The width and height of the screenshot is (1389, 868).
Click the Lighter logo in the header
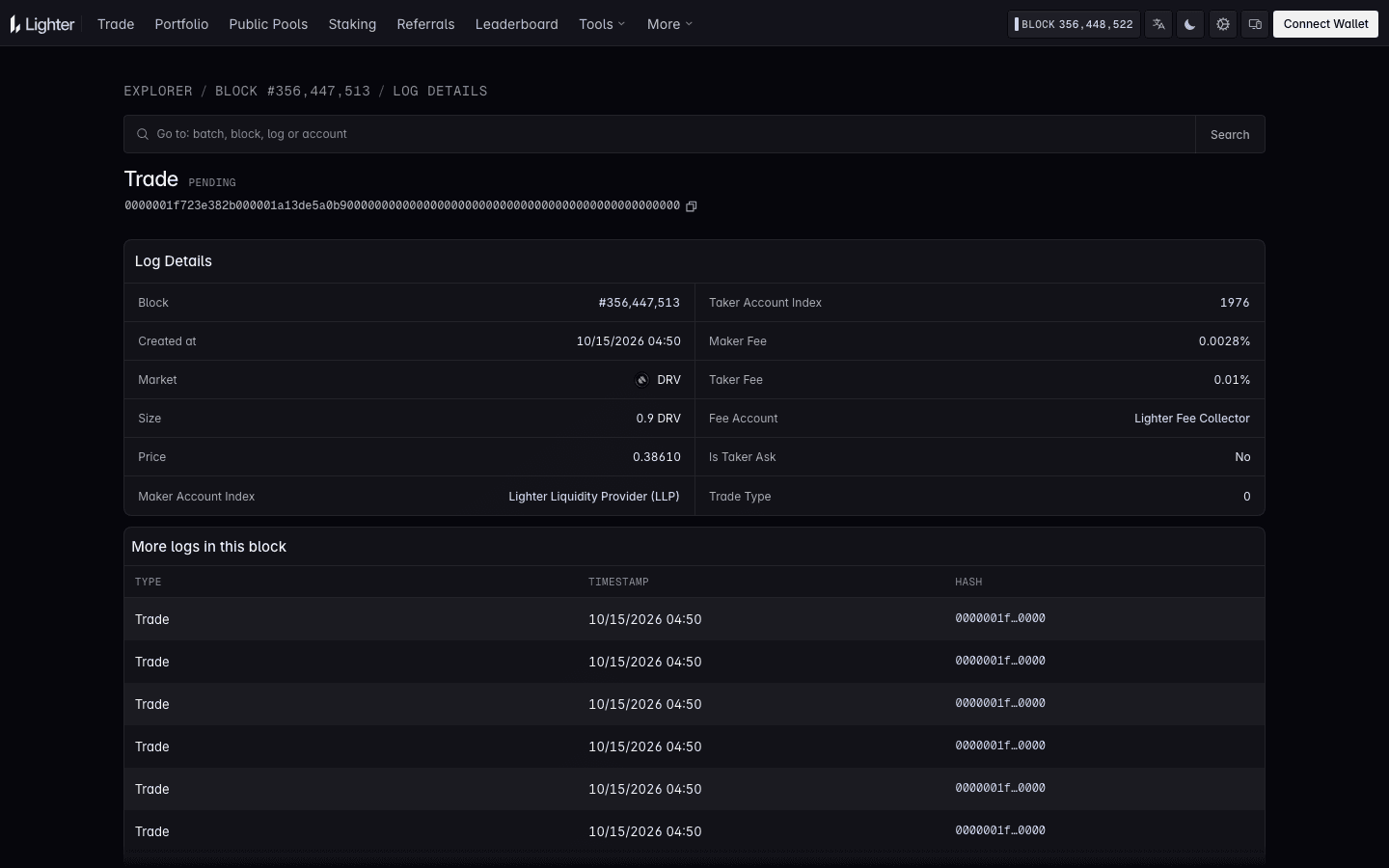pyautogui.click(x=42, y=24)
